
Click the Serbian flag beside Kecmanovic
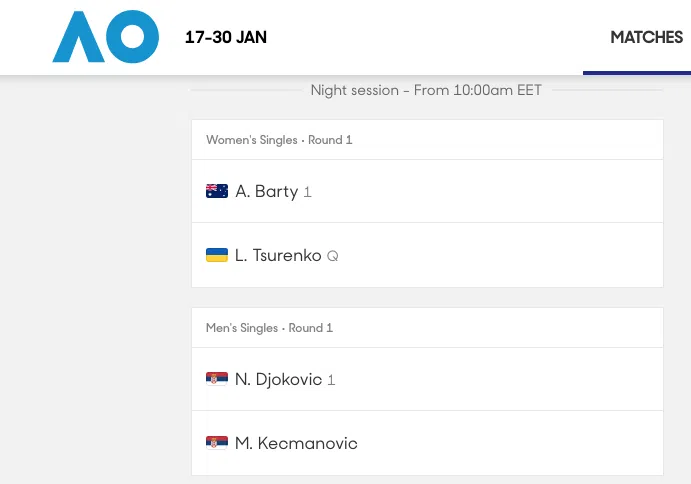coord(217,443)
